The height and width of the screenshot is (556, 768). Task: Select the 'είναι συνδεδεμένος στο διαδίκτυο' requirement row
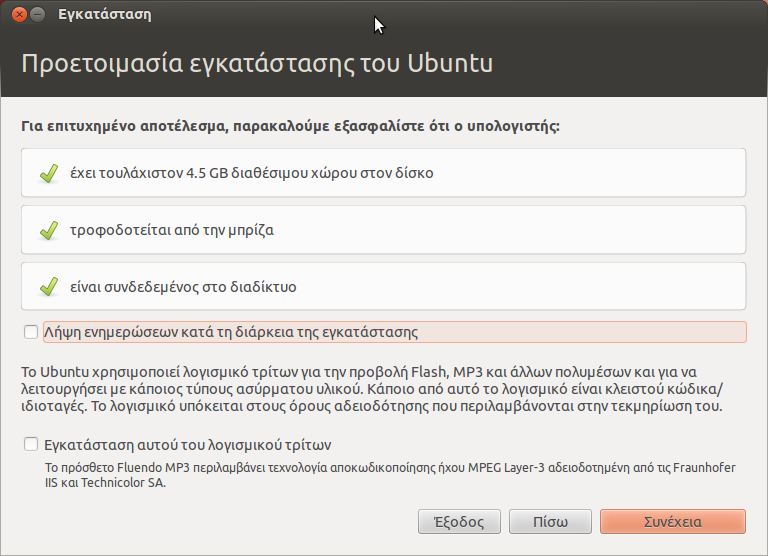(x=383, y=287)
